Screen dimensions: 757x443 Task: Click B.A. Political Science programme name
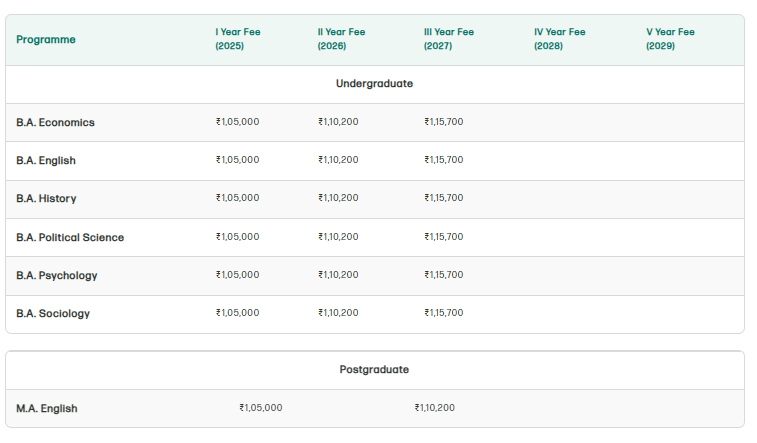click(70, 238)
